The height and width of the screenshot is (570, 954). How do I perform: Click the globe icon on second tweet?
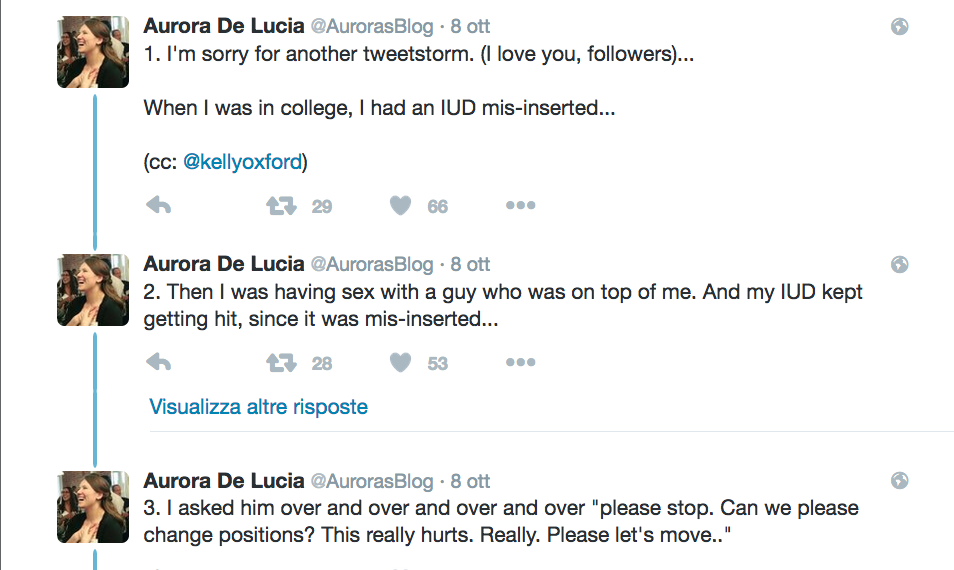[x=899, y=264]
